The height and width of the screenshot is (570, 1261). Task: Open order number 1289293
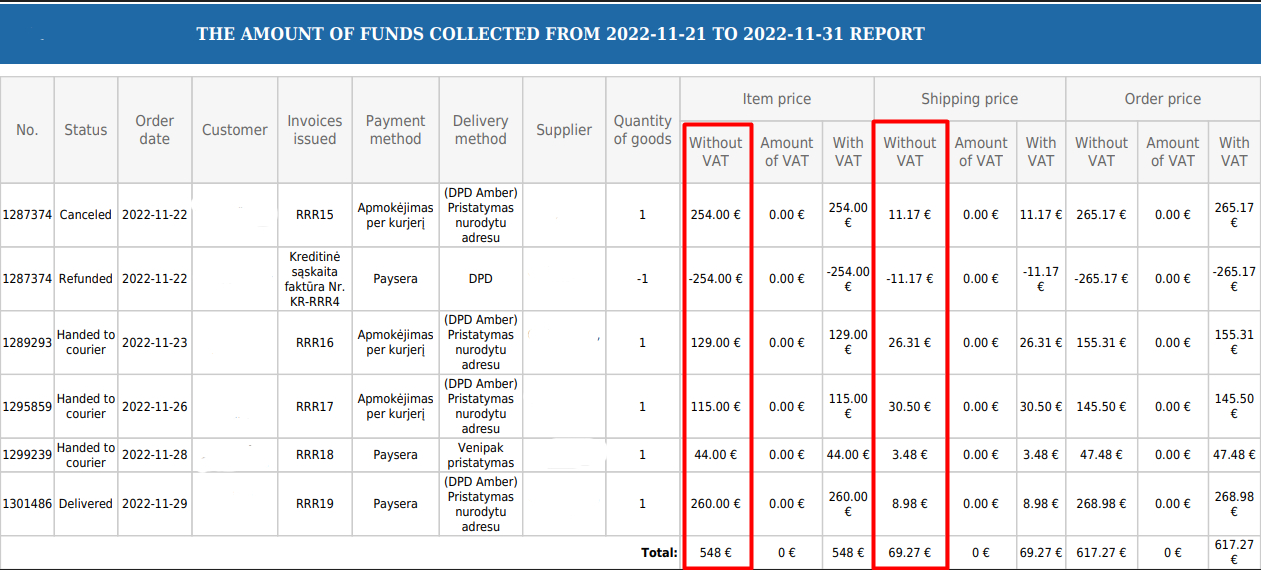(27, 343)
